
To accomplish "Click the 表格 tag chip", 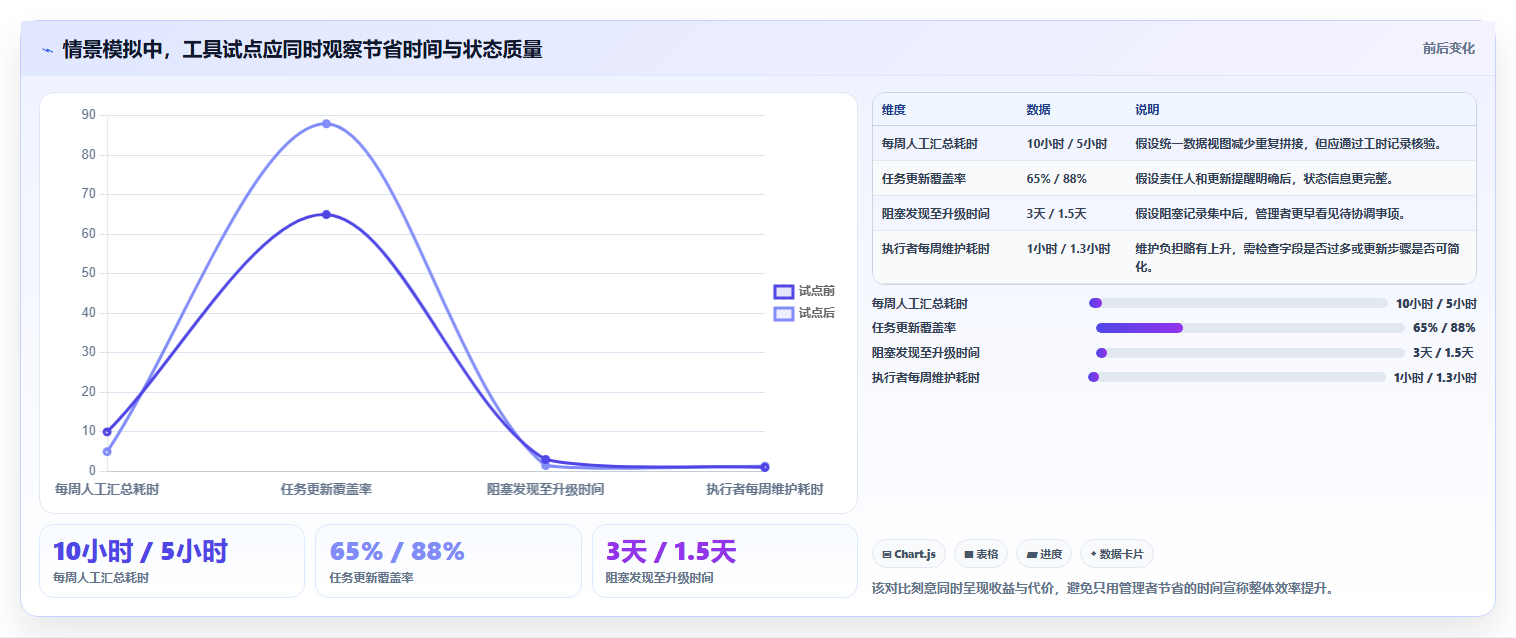I will (980, 554).
